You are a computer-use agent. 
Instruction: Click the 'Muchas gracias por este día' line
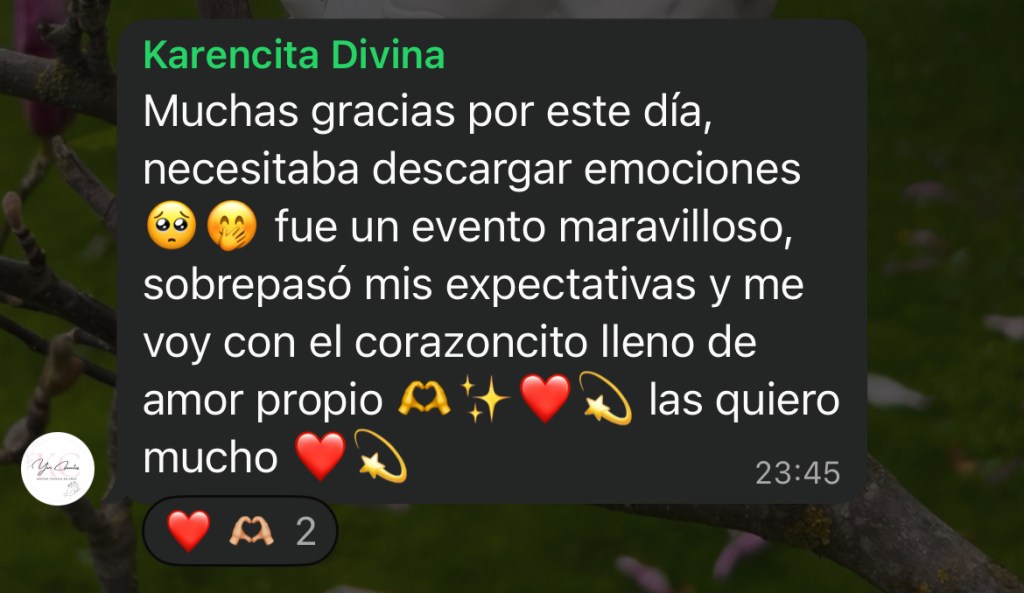point(427,112)
